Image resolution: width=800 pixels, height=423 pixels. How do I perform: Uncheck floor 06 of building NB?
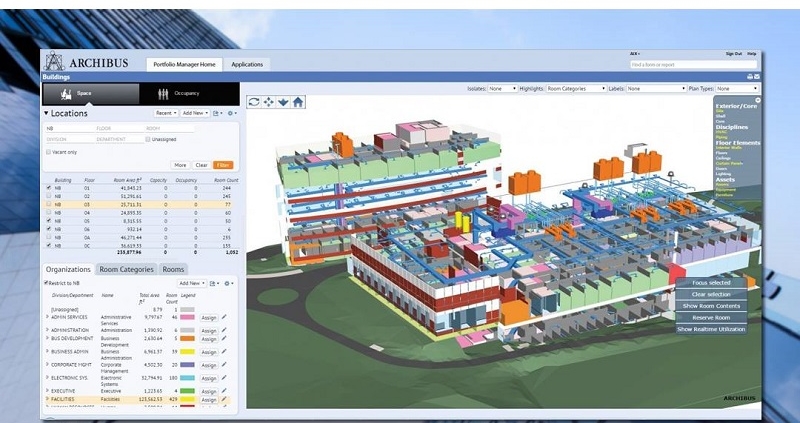coord(48,229)
